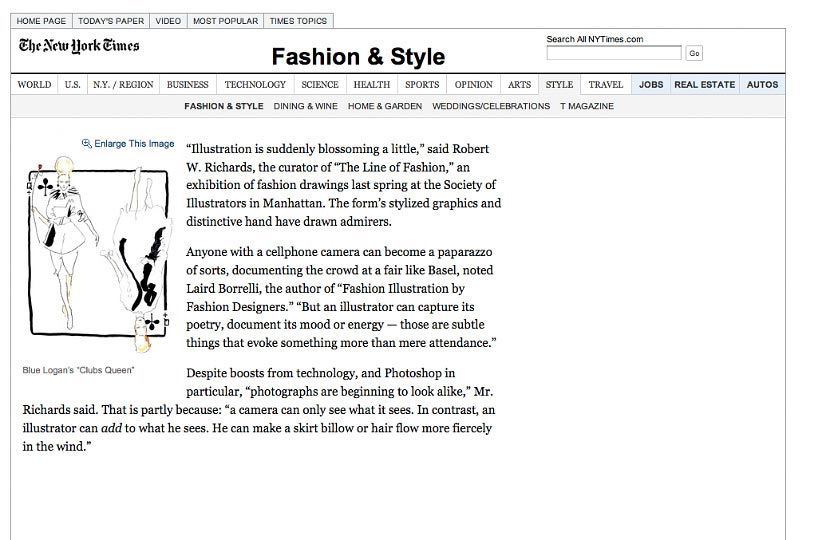
Task: Open the Weddings/Celebrations subsection
Action: point(491,106)
